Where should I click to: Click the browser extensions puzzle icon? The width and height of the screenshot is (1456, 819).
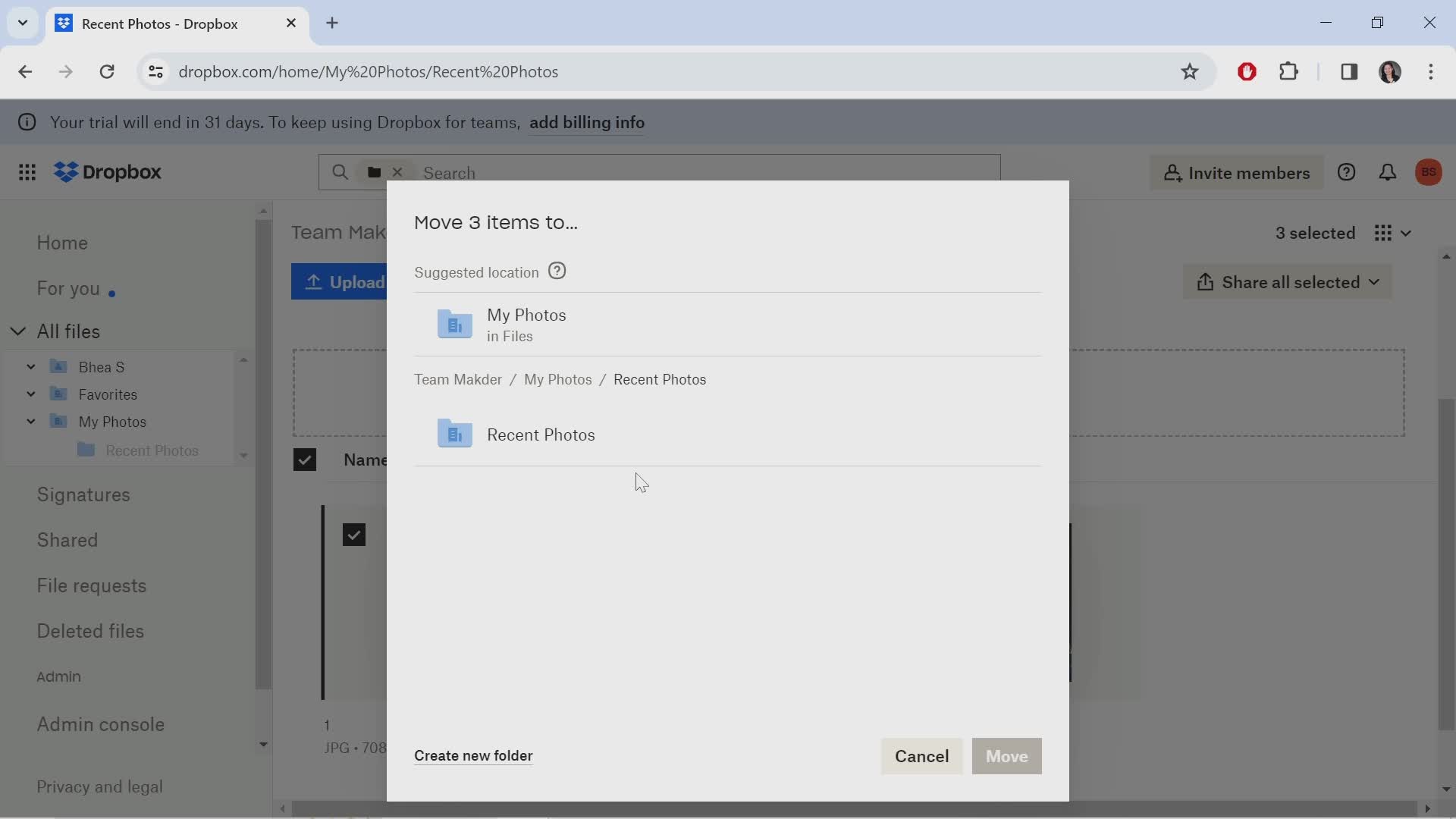pos(1289,71)
